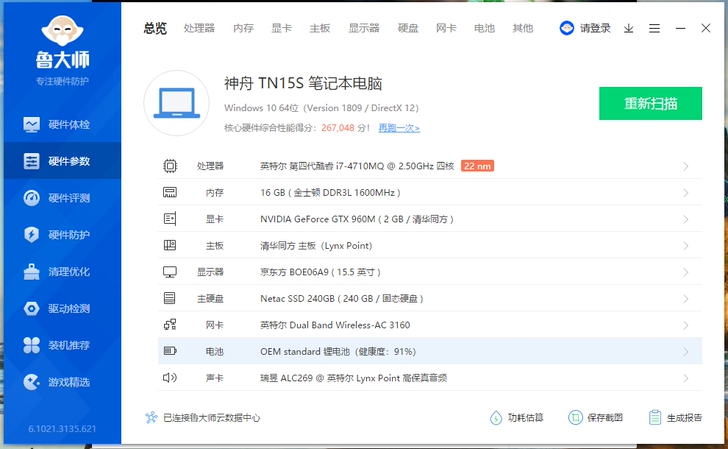Click the memory row icon
Viewport: 728px width, 449px height.
pos(170,192)
